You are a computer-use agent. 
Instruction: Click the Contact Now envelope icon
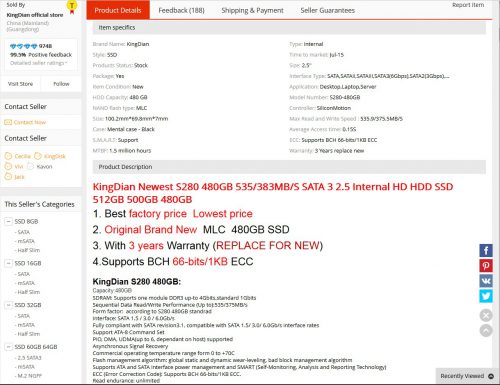[x=8, y=122]
